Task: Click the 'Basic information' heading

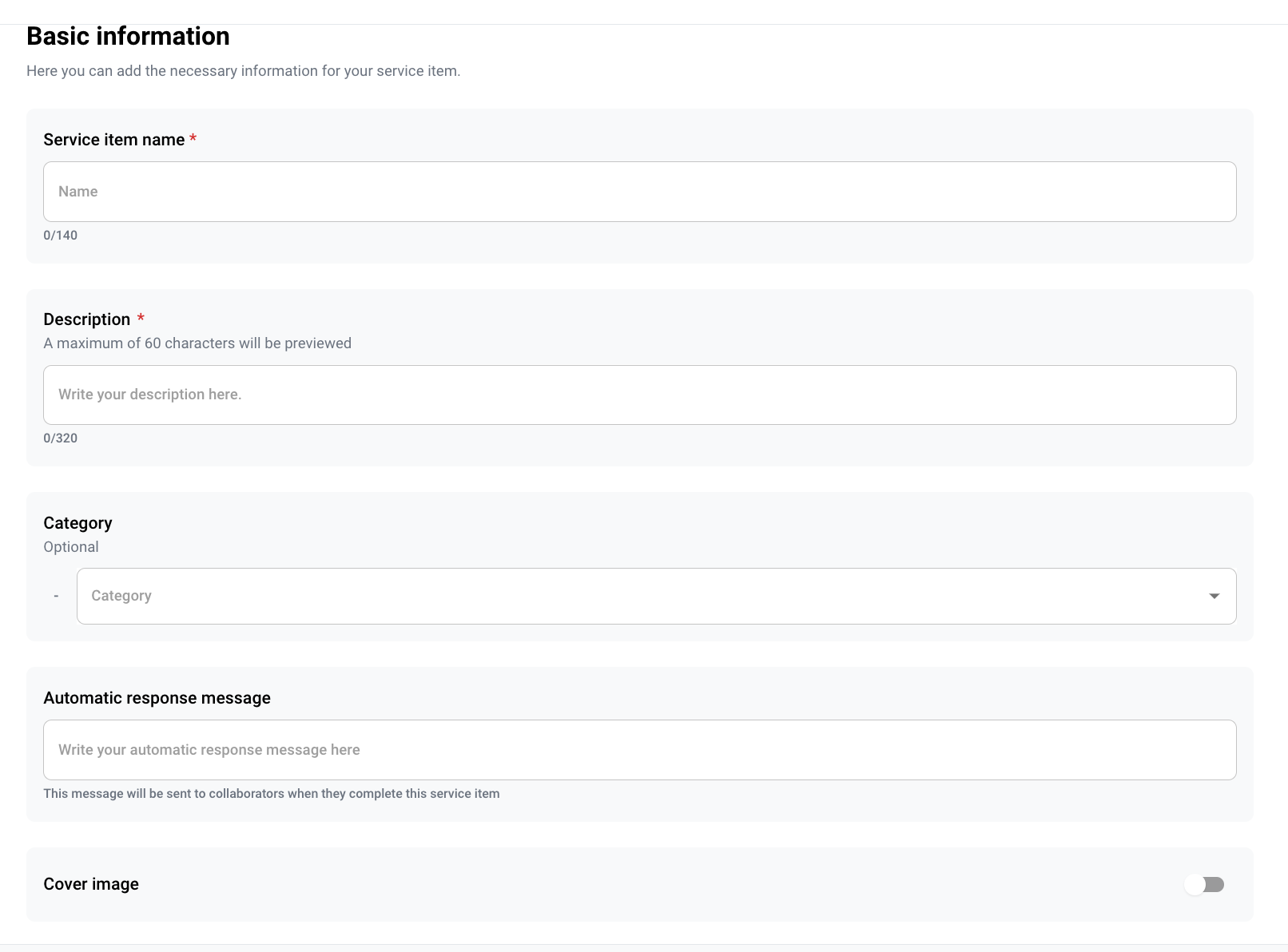Action: (x=128, y=36)
